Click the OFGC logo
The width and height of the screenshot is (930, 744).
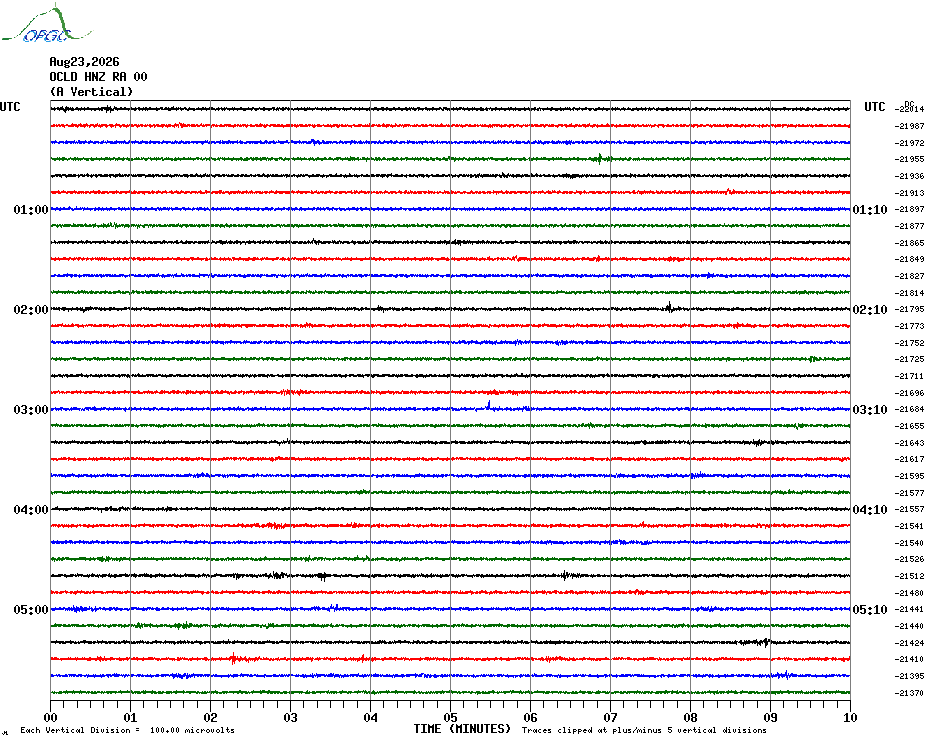(47, 24)
